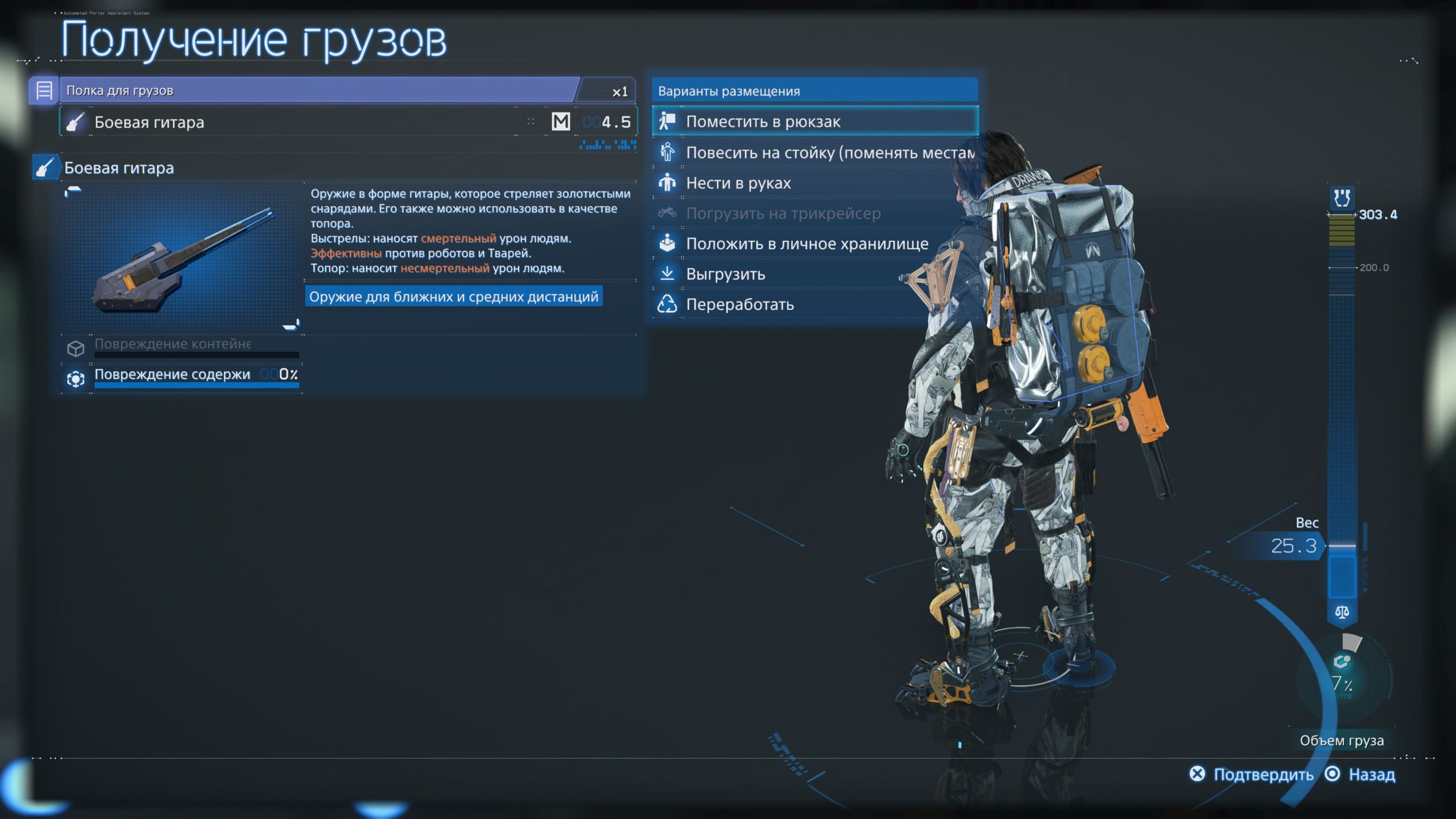Image resolution: width=1456 pixels, height=819 pixels.
Task: Click the cross button icon for confirm
Action: (1197, 773)
